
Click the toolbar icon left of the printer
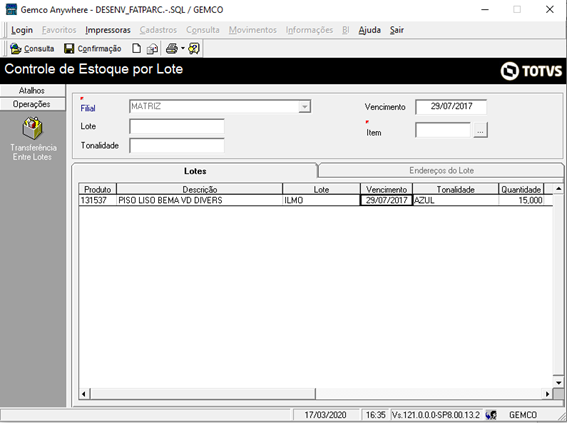(152, 48)
